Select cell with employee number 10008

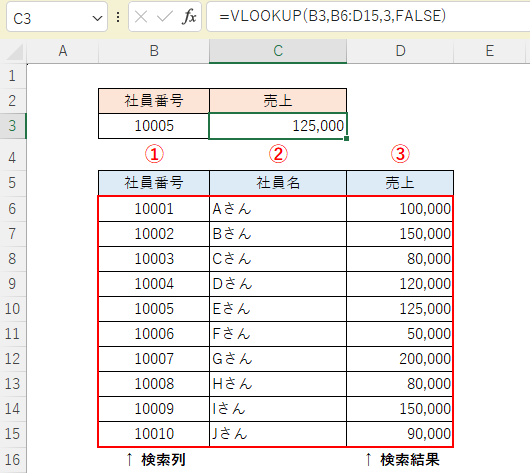154,384
